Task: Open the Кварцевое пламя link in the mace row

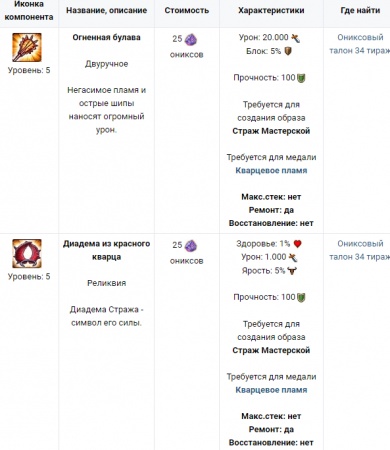Action: click(x=271, y=170)
